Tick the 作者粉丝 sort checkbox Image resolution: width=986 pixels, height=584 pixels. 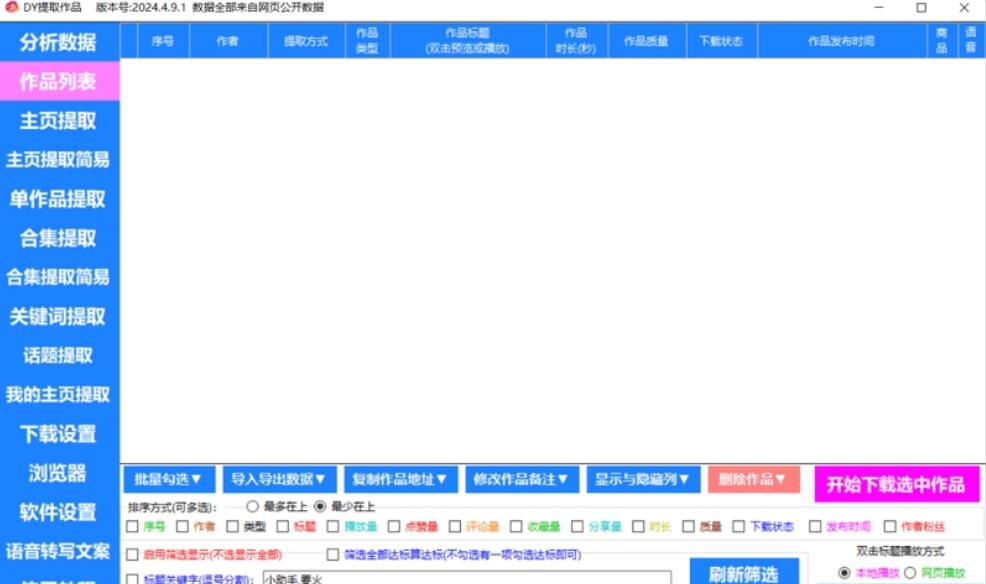(x=890, y=526)
